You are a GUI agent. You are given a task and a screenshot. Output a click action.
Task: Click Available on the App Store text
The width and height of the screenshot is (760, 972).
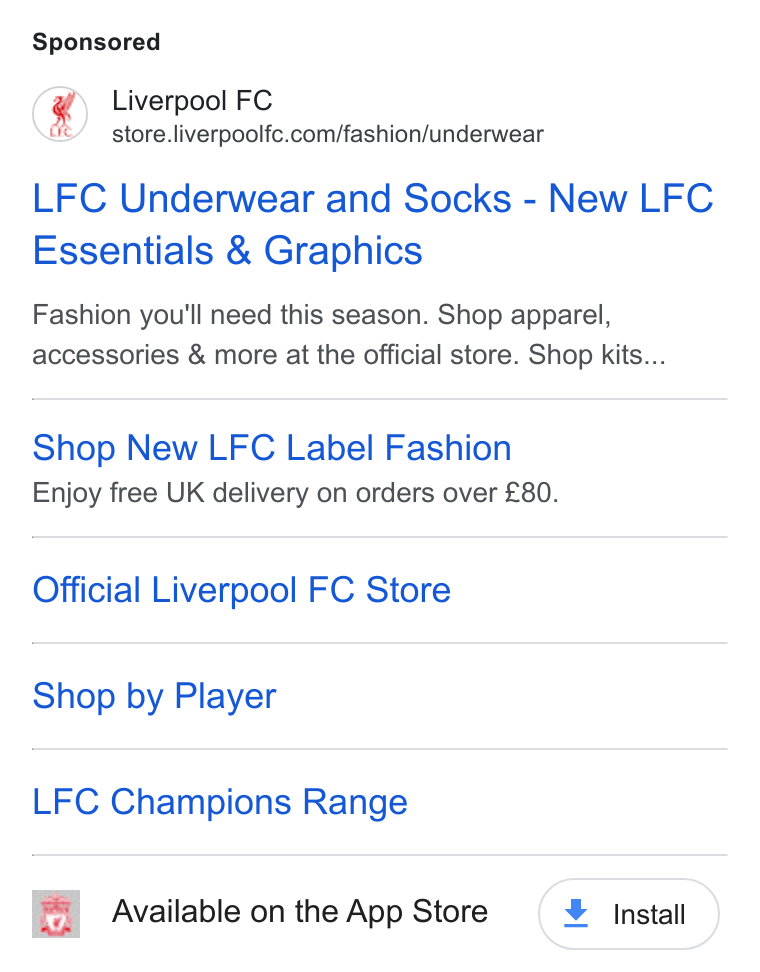point(300,912)
